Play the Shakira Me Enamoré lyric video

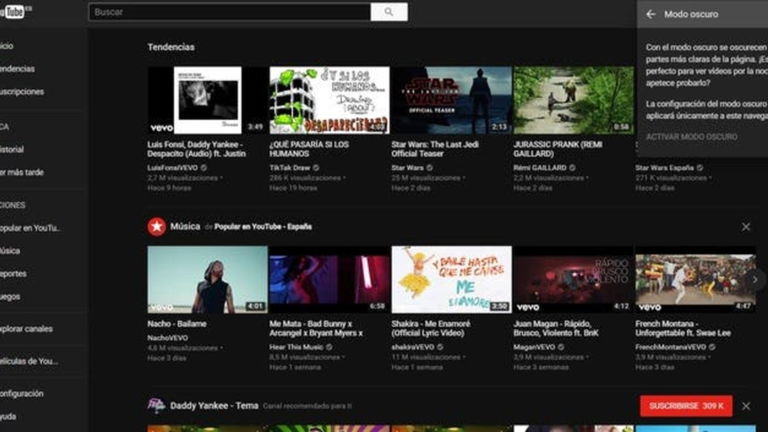pyautogui.click(x=451, y=279)
